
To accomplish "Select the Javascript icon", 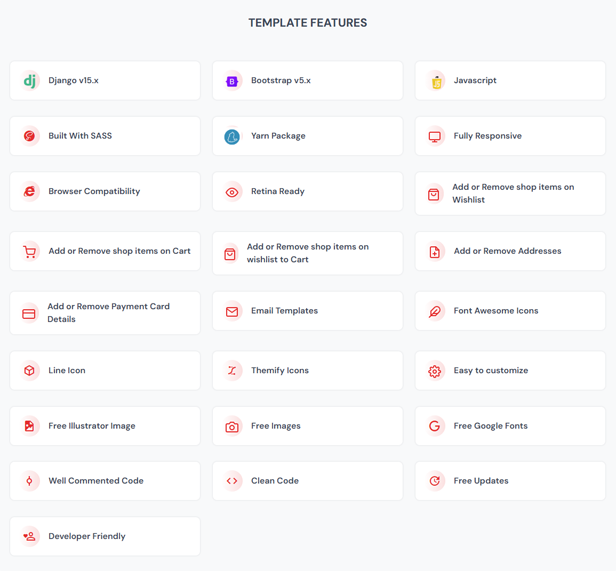I will coord(435,81).
